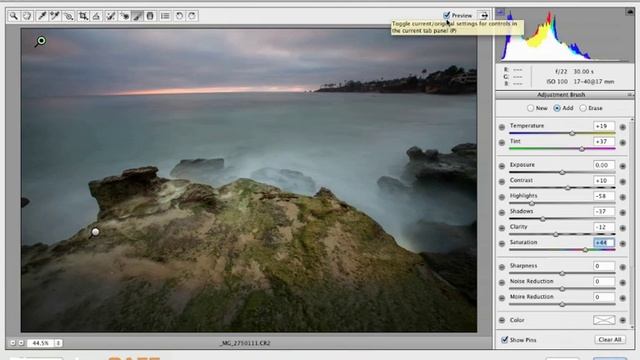Click the plus icon for Tint
640x360 pixels.
click(x=622, y=142)
